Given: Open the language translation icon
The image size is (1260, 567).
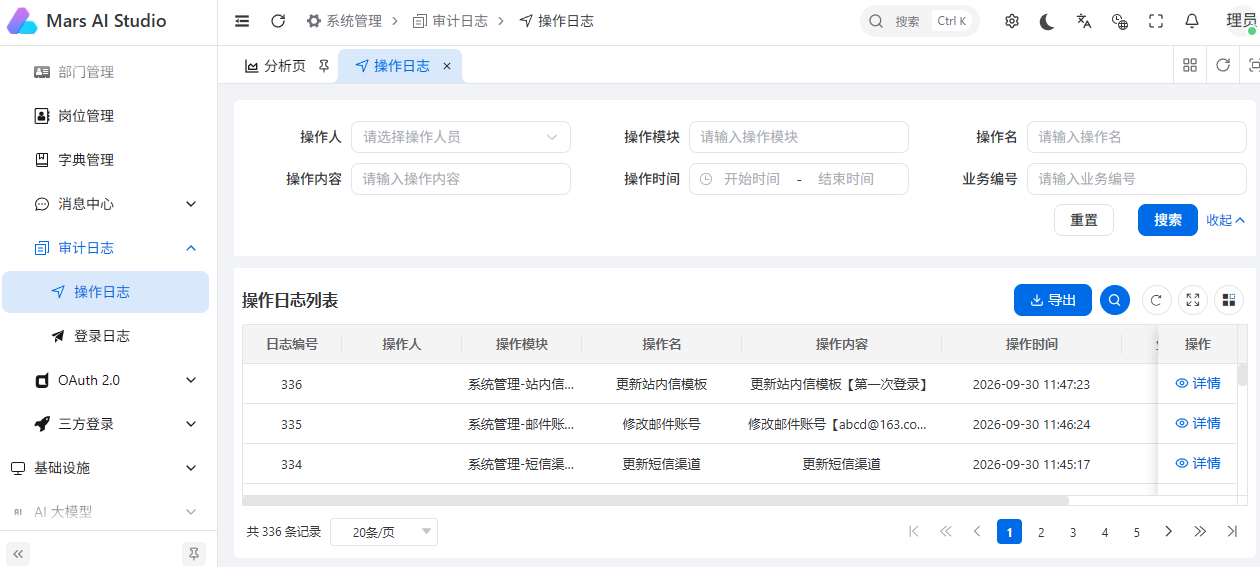Looking at the screenshot, I should coord(1084,21).
